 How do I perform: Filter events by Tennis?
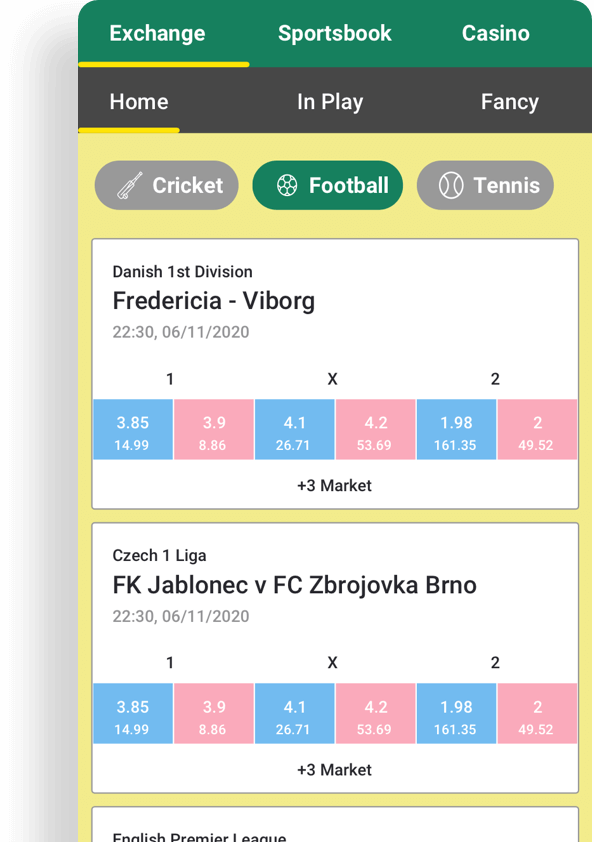pos(485,185)
